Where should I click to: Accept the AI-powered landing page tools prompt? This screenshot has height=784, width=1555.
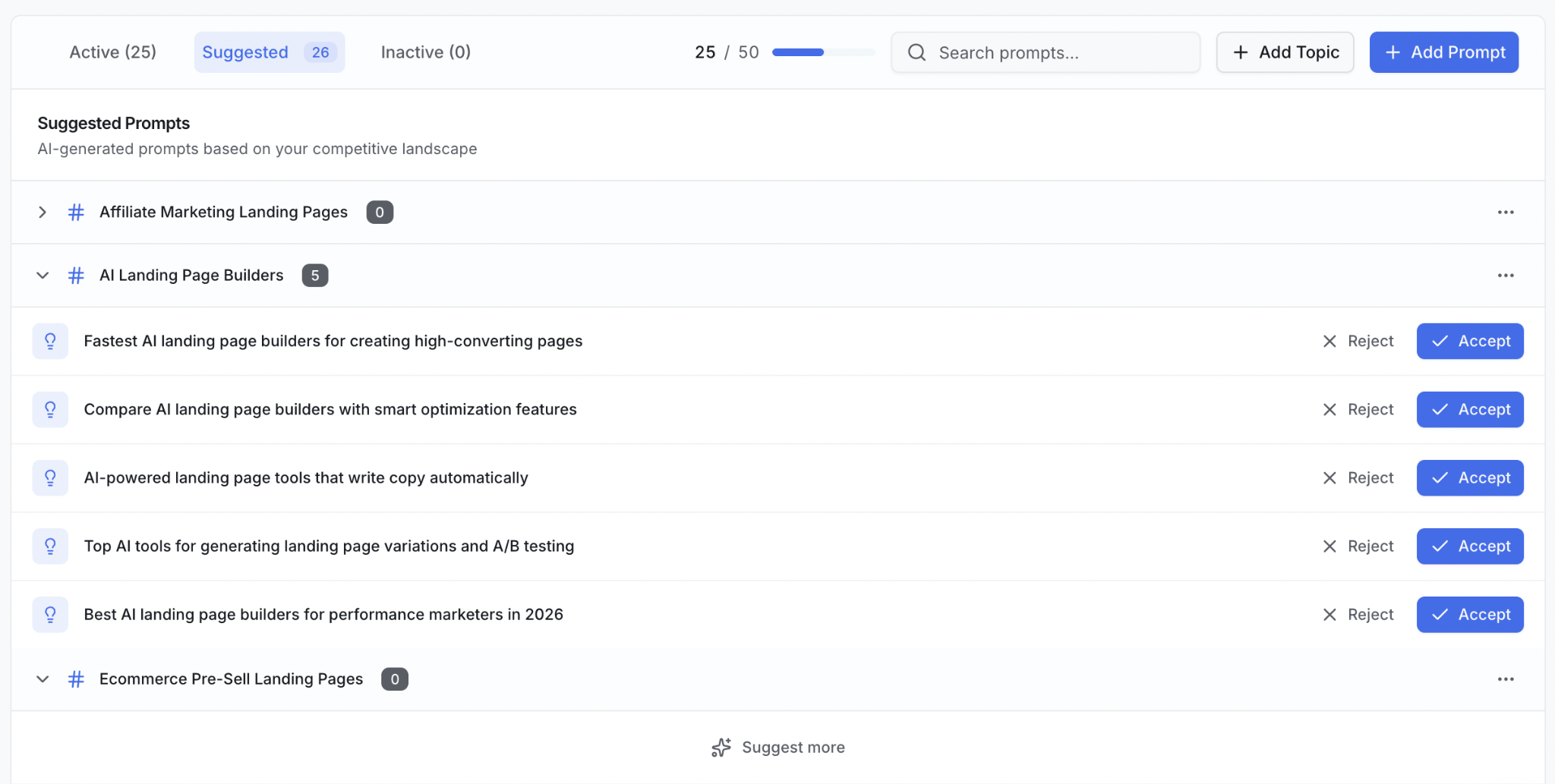coord(1470,478)
